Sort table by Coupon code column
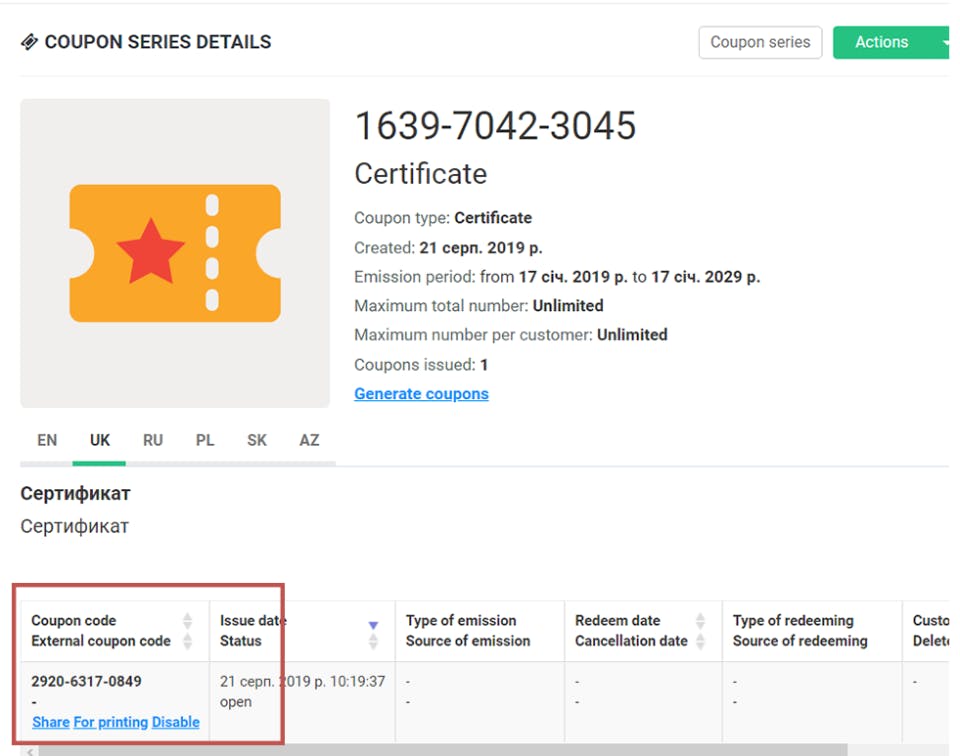 coord(187,621)
